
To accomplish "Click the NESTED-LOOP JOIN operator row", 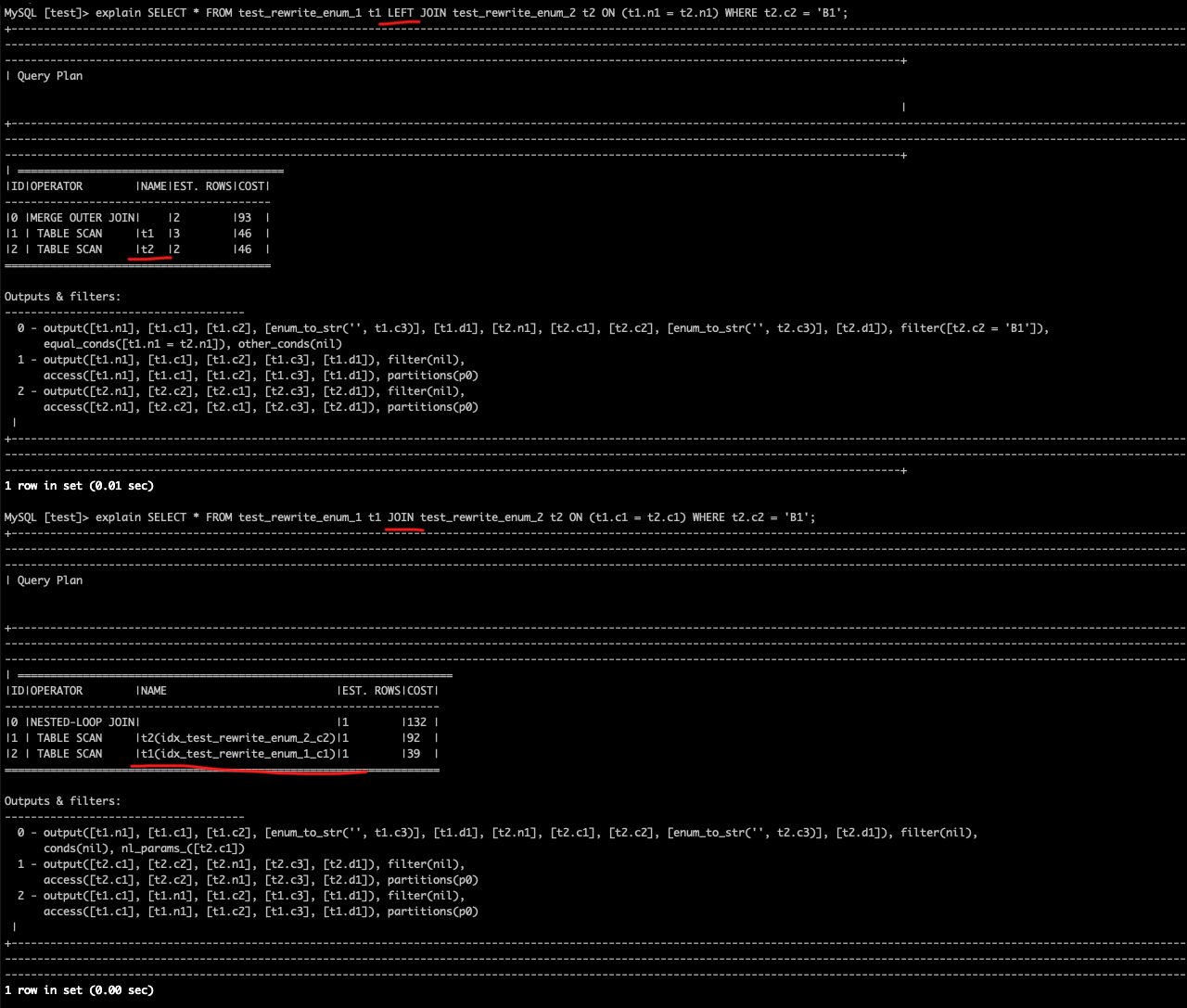I will click(x=223, y=722).
